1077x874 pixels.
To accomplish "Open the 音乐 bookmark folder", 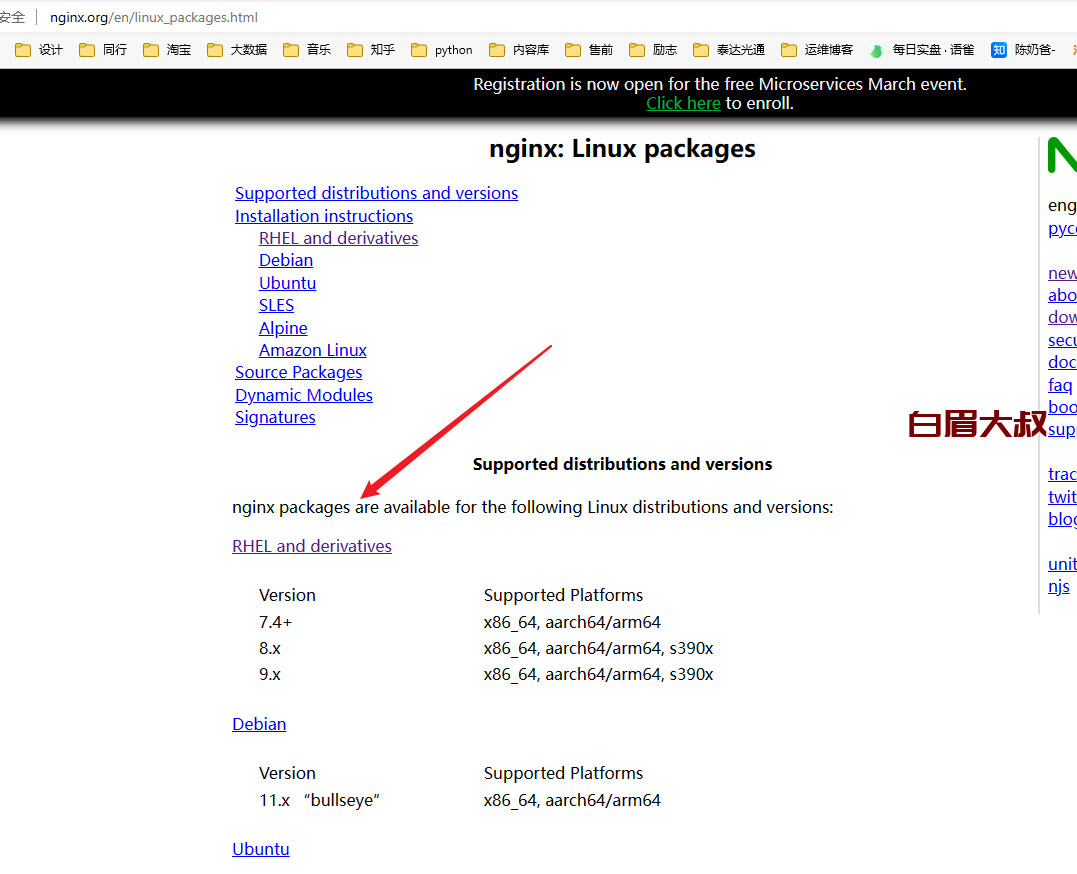I will [x=307, y=49].
